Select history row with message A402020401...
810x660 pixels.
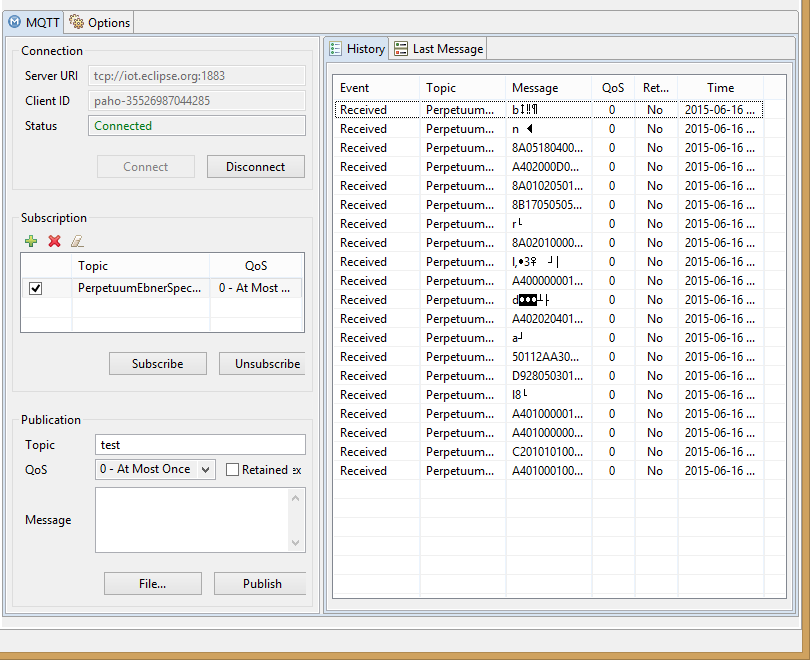tap(549, 319)
